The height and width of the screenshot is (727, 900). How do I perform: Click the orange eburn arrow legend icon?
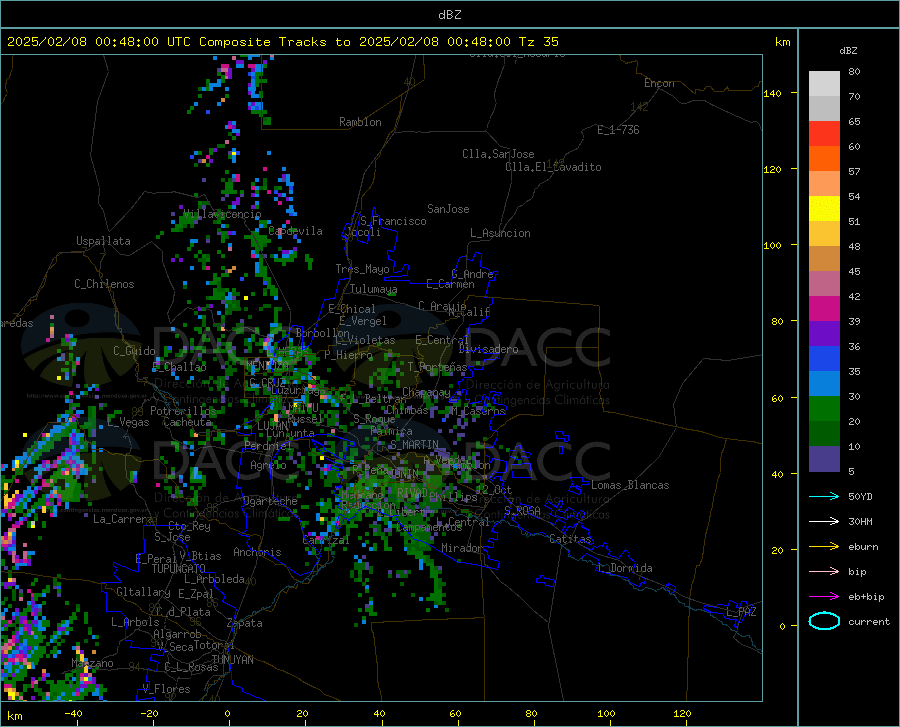[824, 546]
